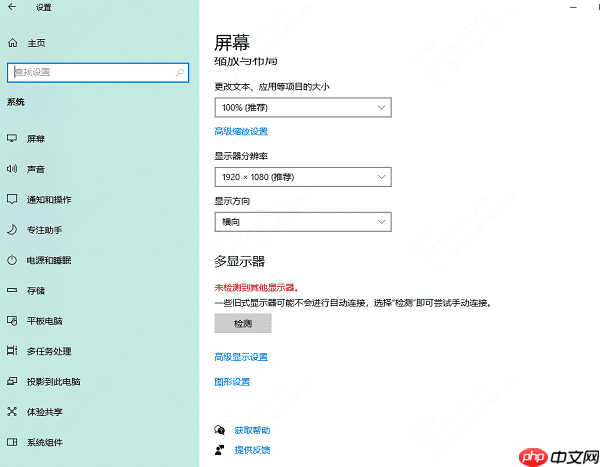This screenshot has width=600, height=467.
Task: Click the 显示器分辨率 label
Action: [x=241, y=156]
